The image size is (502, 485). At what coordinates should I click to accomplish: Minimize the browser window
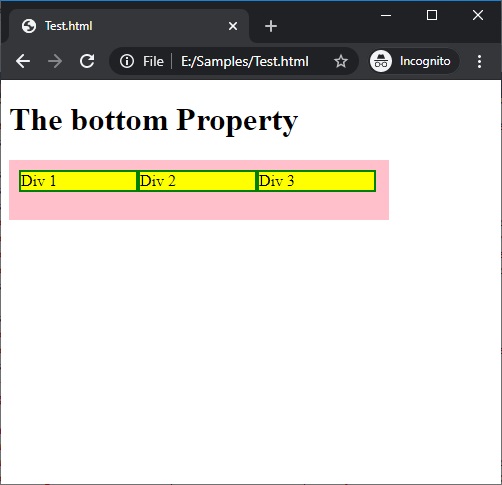386,15
